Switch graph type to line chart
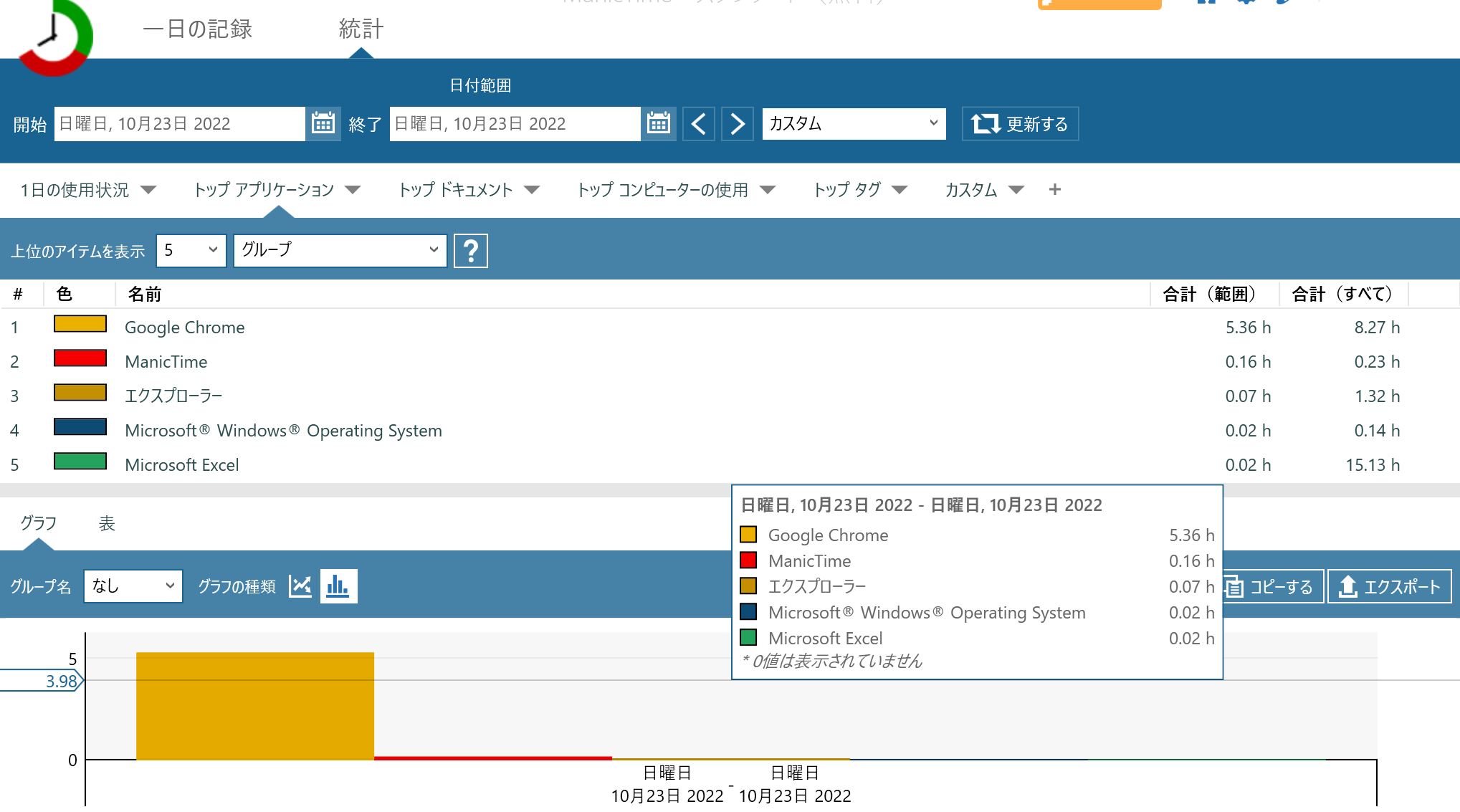 point(300,586)
